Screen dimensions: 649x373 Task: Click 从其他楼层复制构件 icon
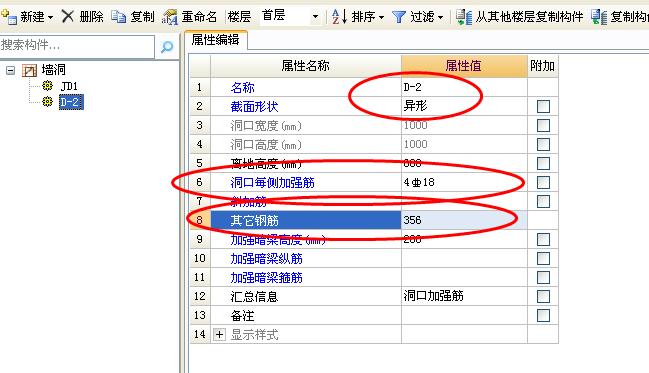tap(464, 17)
